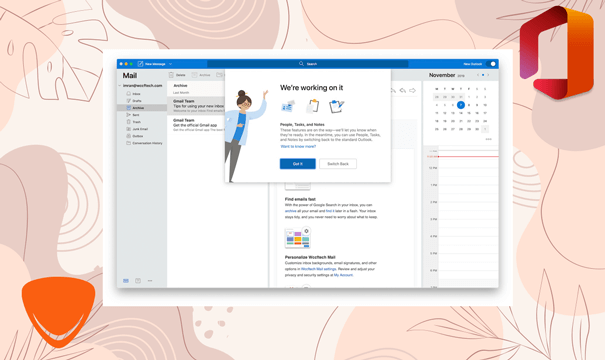605x360 pixels.
Task: Open the 'My Account' link
Action: click(343, 275)
